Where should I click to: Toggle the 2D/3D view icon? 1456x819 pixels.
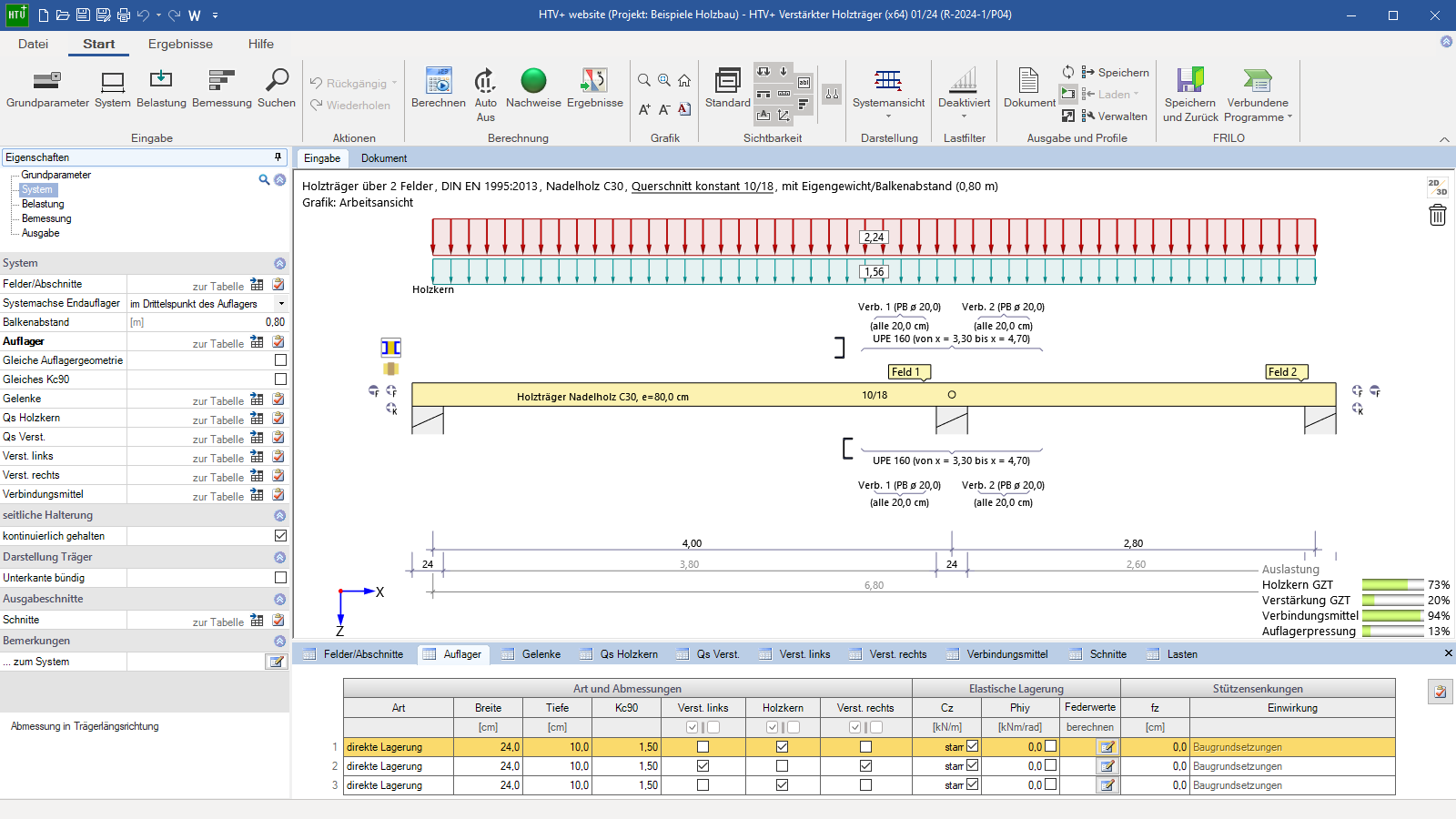click(x=1438, y=187)
